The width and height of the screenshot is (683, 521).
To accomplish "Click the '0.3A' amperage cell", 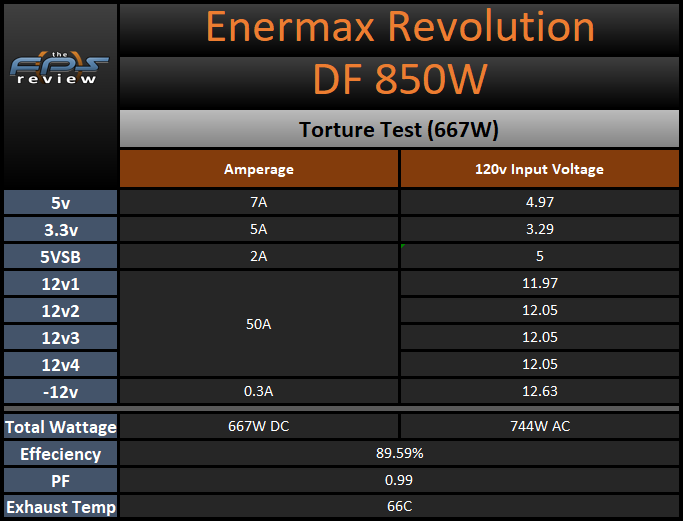I will point(259,391).
